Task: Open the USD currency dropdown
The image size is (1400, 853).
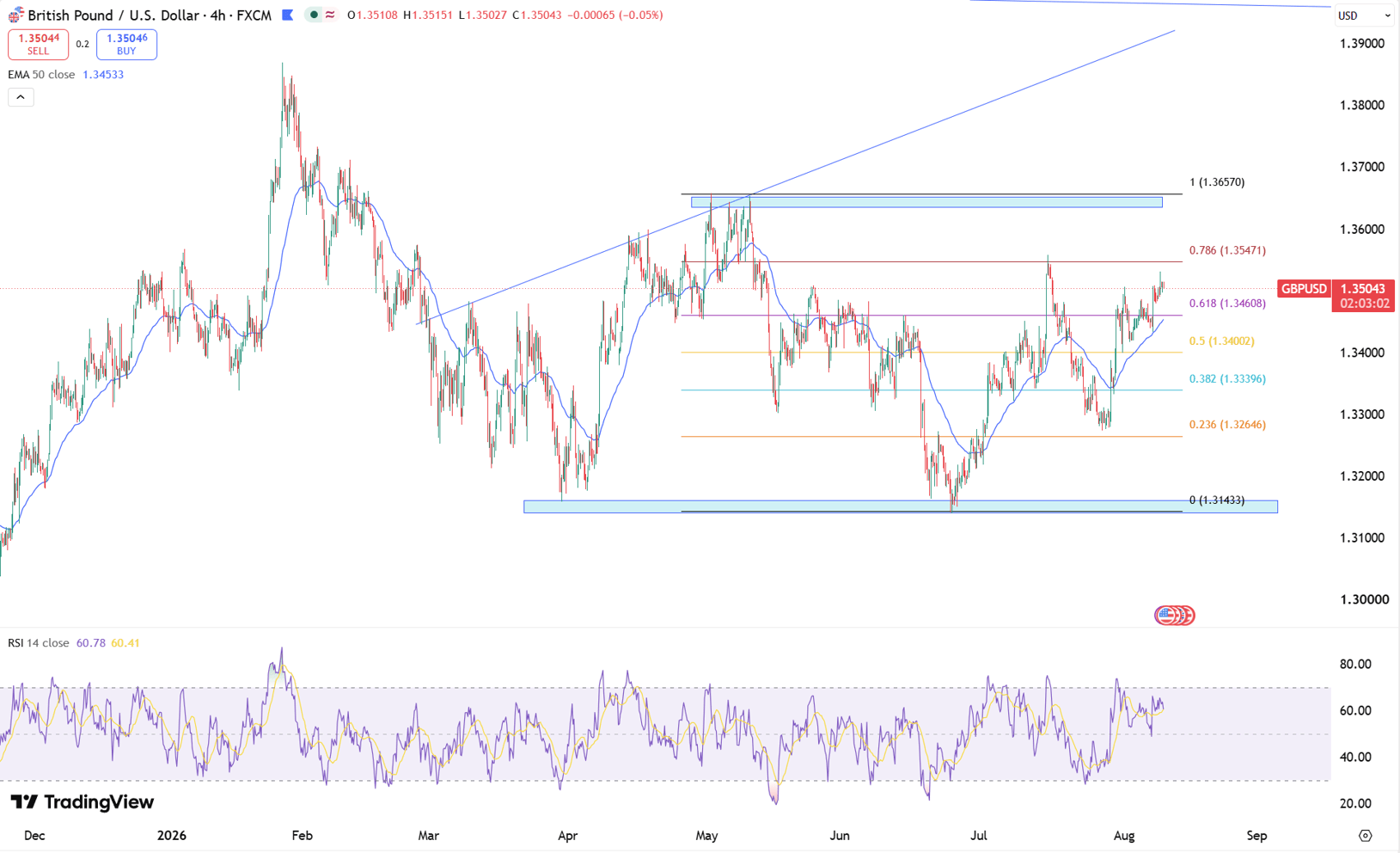Action: (x=1364, y=15)
